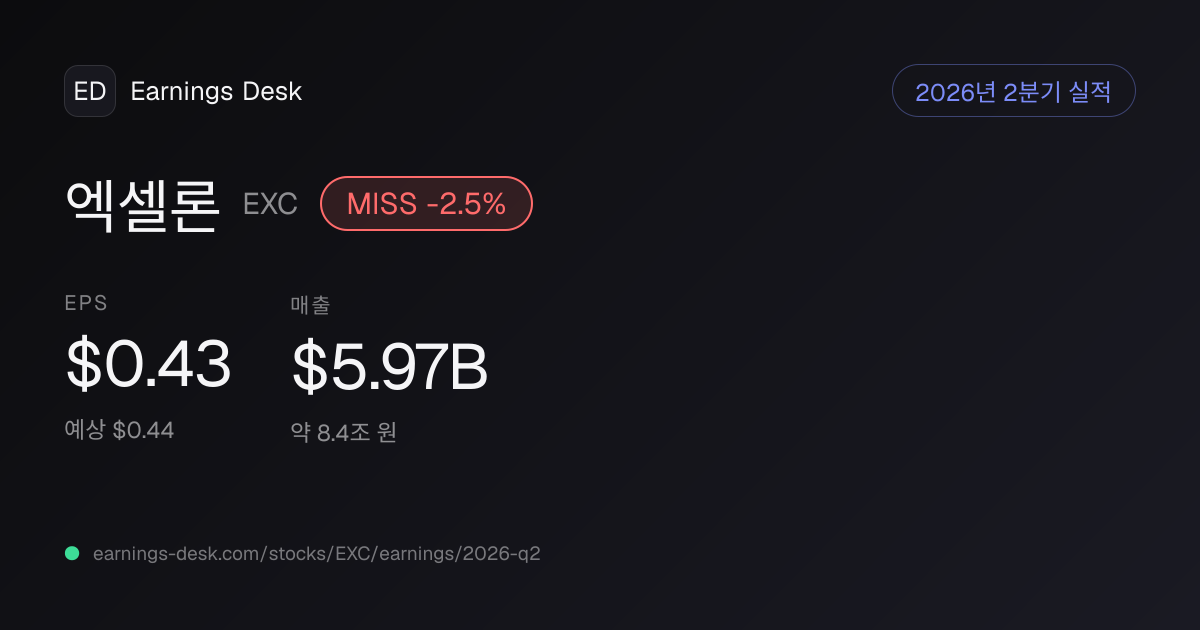The height and width of the screenshot is (630, 1200).
Task: Open the Earnings Desk brand name
Action: click(x=216, y=92)
